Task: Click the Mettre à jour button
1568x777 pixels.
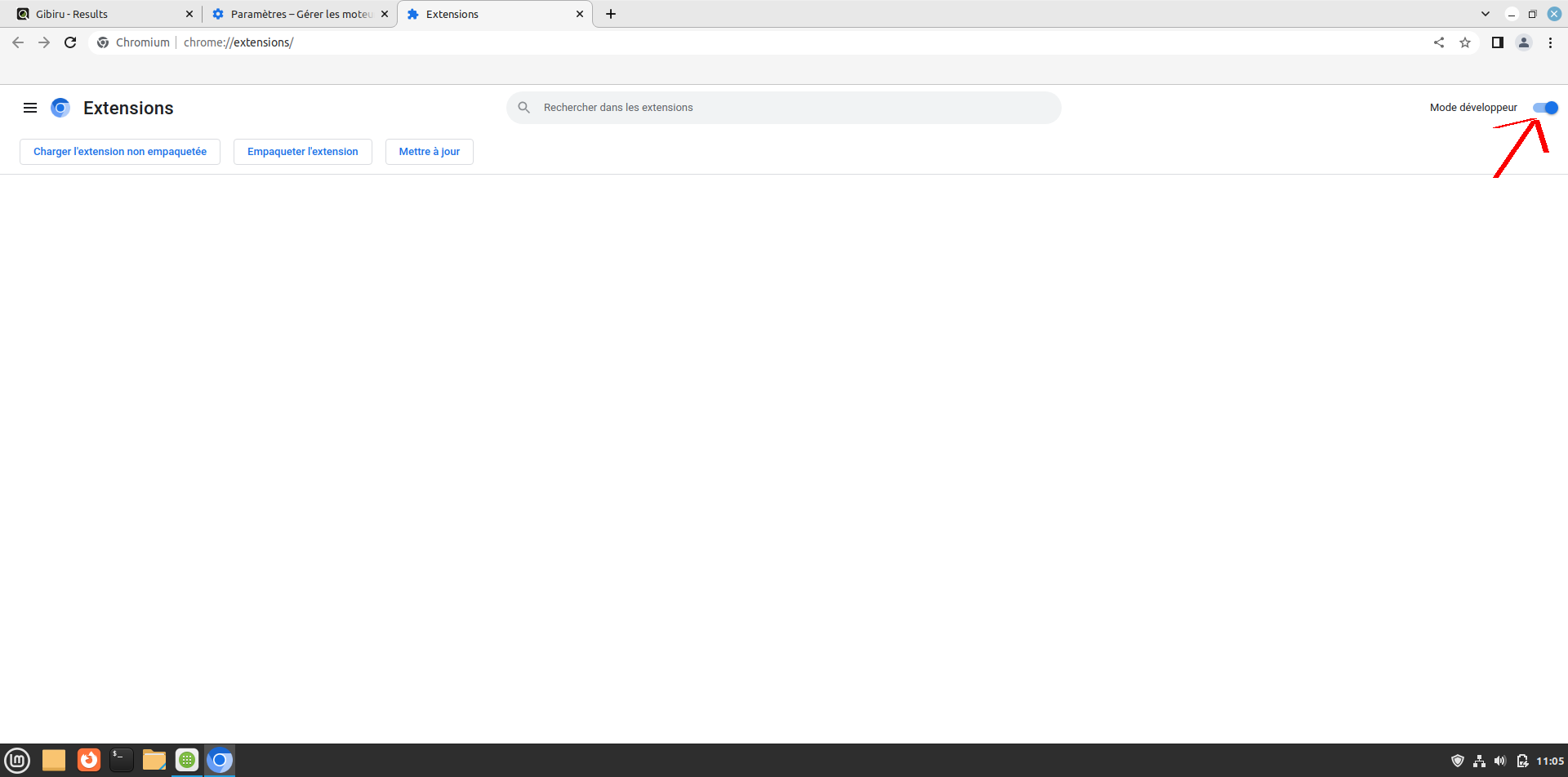Action: (x=429, y=152)
